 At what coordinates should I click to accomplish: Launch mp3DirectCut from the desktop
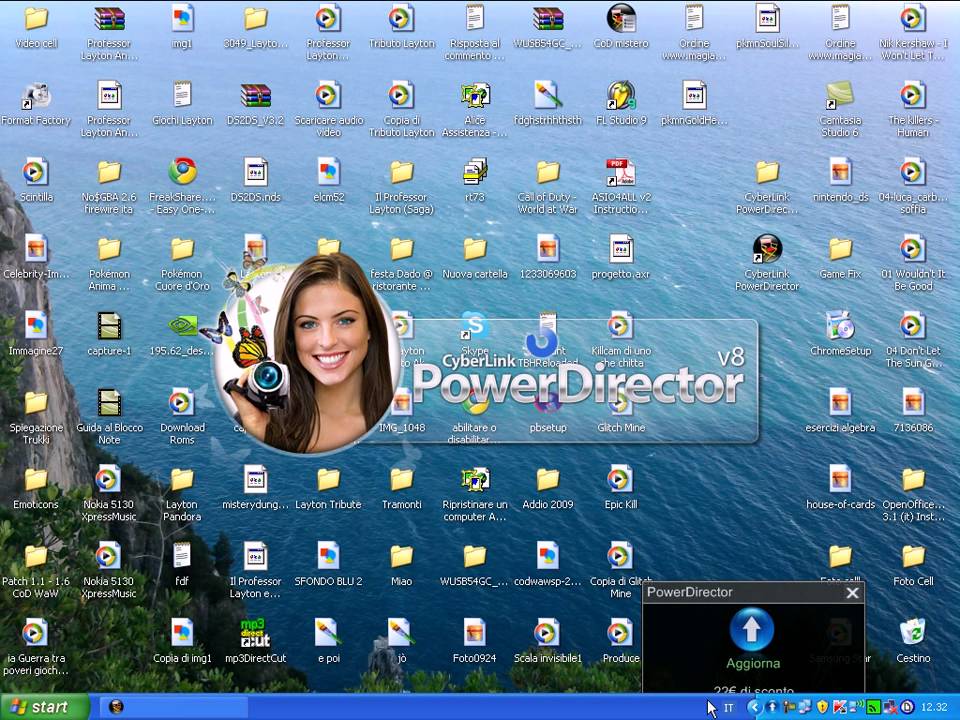(255, 633)
